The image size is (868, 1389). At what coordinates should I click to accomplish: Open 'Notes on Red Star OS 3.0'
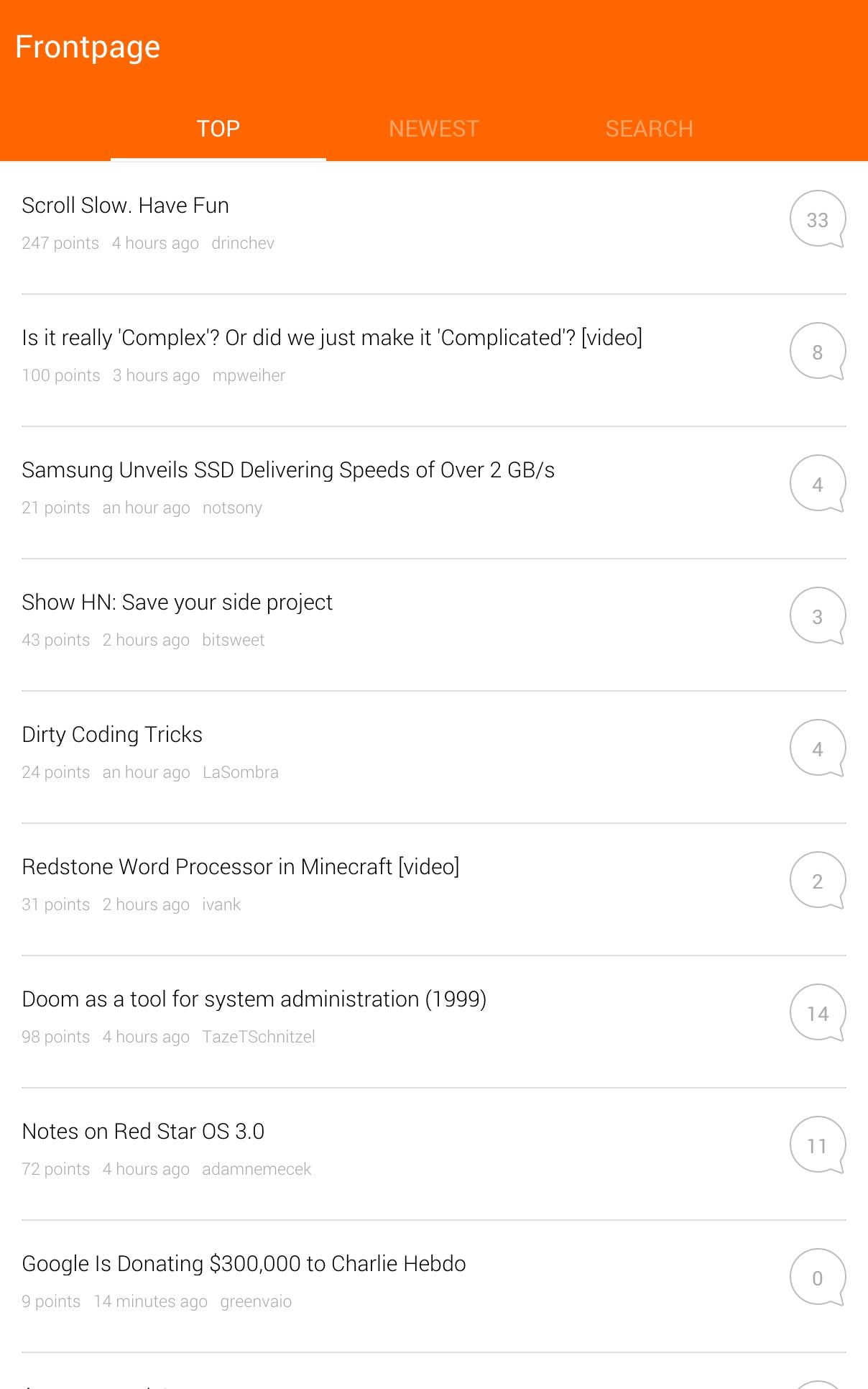point(143,1132)
